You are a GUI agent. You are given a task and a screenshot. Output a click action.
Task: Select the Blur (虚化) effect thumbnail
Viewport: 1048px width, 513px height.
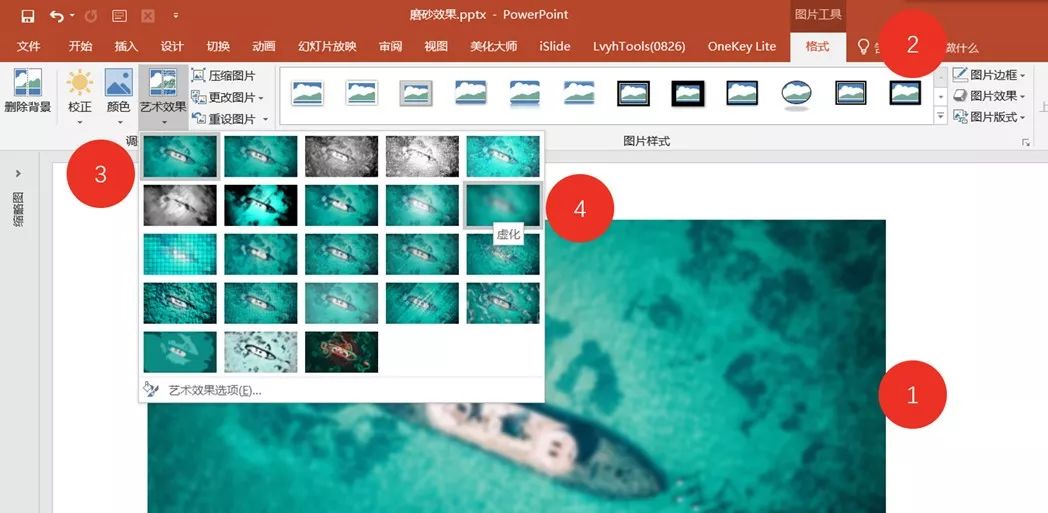point(503,205)
